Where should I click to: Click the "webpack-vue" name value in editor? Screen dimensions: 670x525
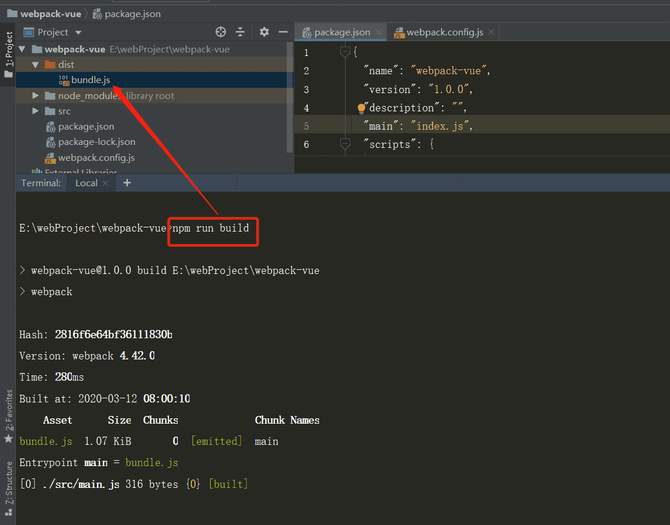pos(449,70)
